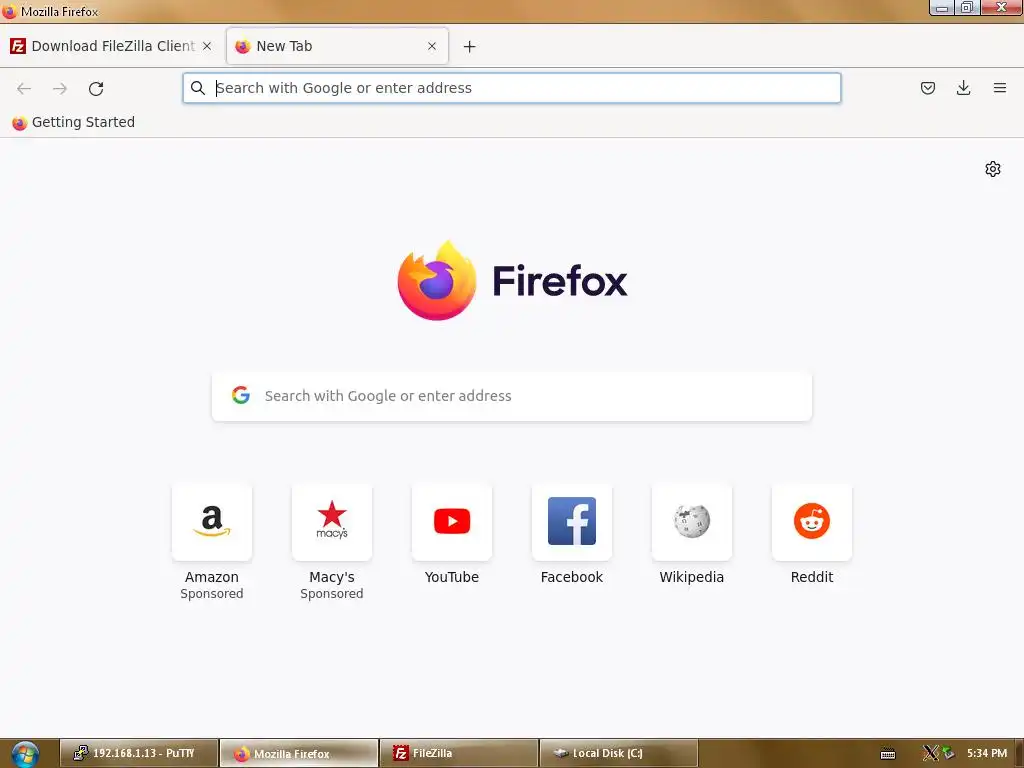Reload the current page
This screenshot has height=768, width=1024.
click(96, 88)
